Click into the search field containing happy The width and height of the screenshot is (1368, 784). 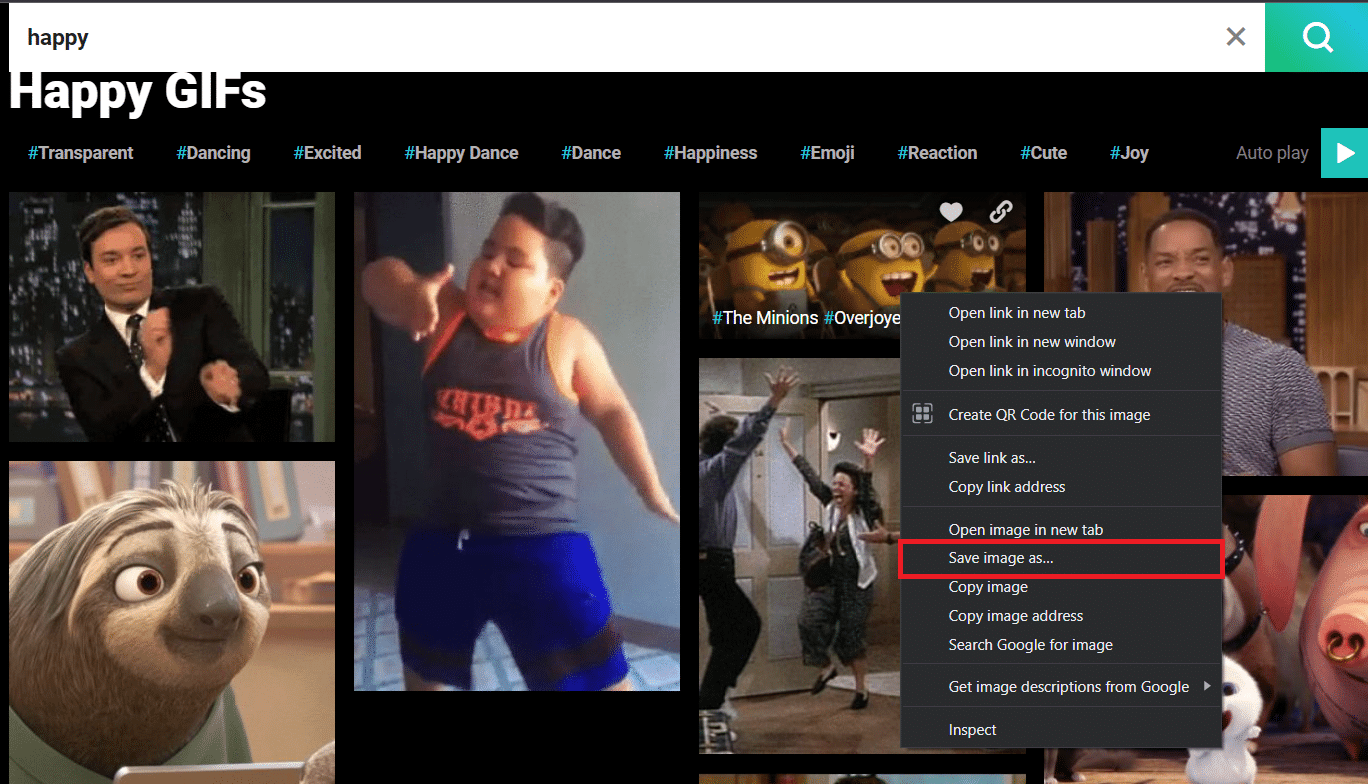pyautogui.click(x=600, y=38)
